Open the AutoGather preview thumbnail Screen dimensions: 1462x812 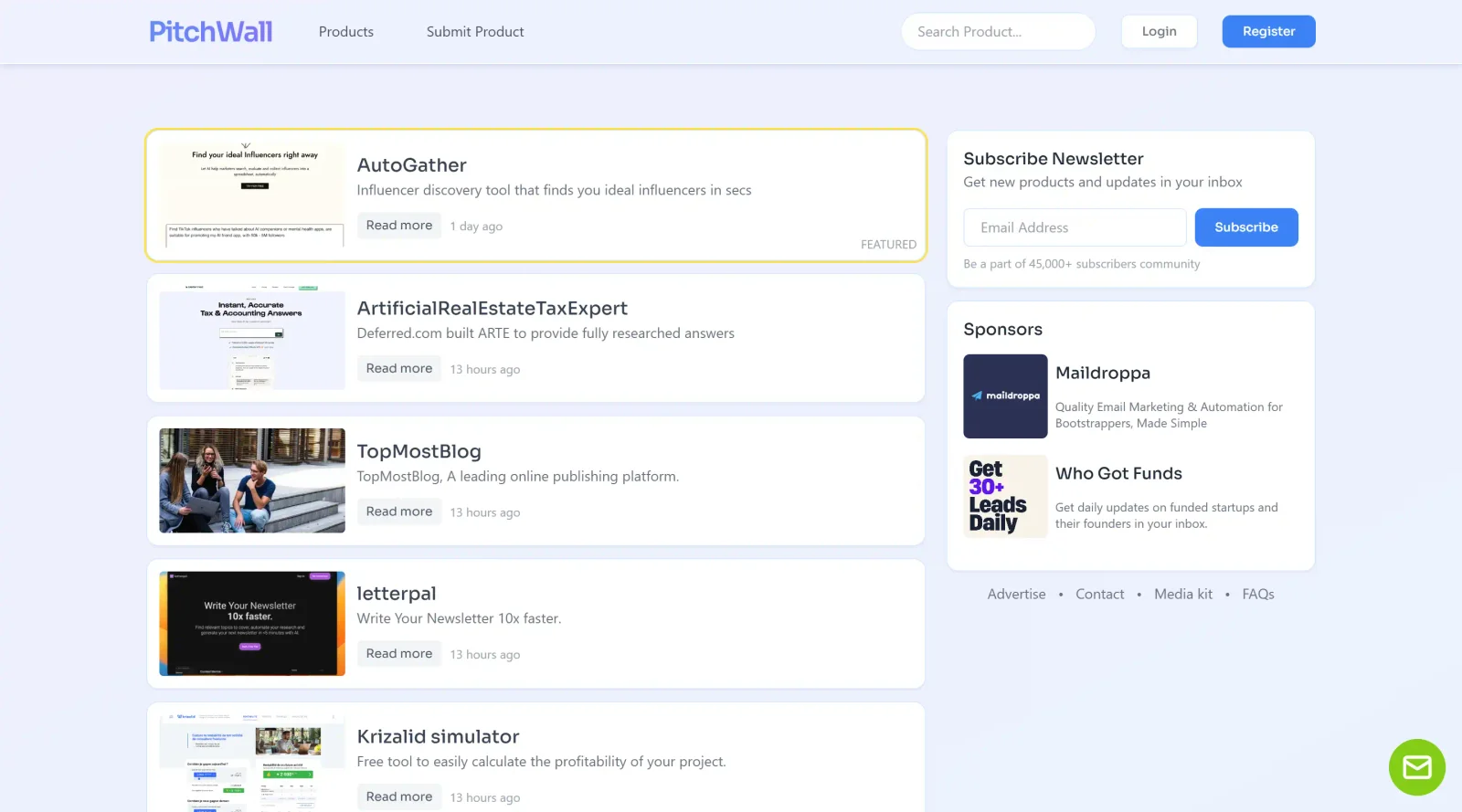click(252, 195)
